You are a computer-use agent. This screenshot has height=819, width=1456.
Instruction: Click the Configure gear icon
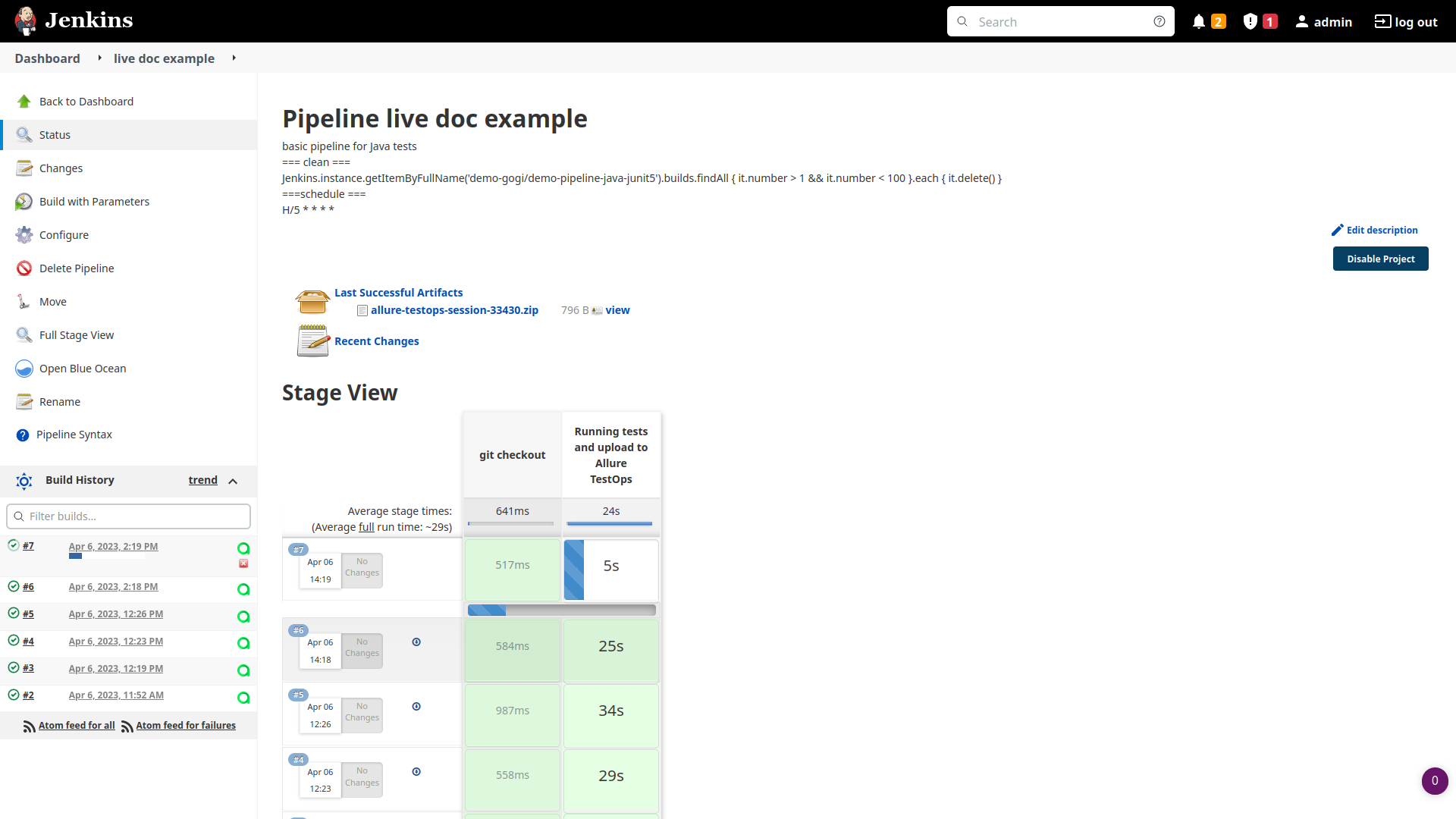coord(24,235)
